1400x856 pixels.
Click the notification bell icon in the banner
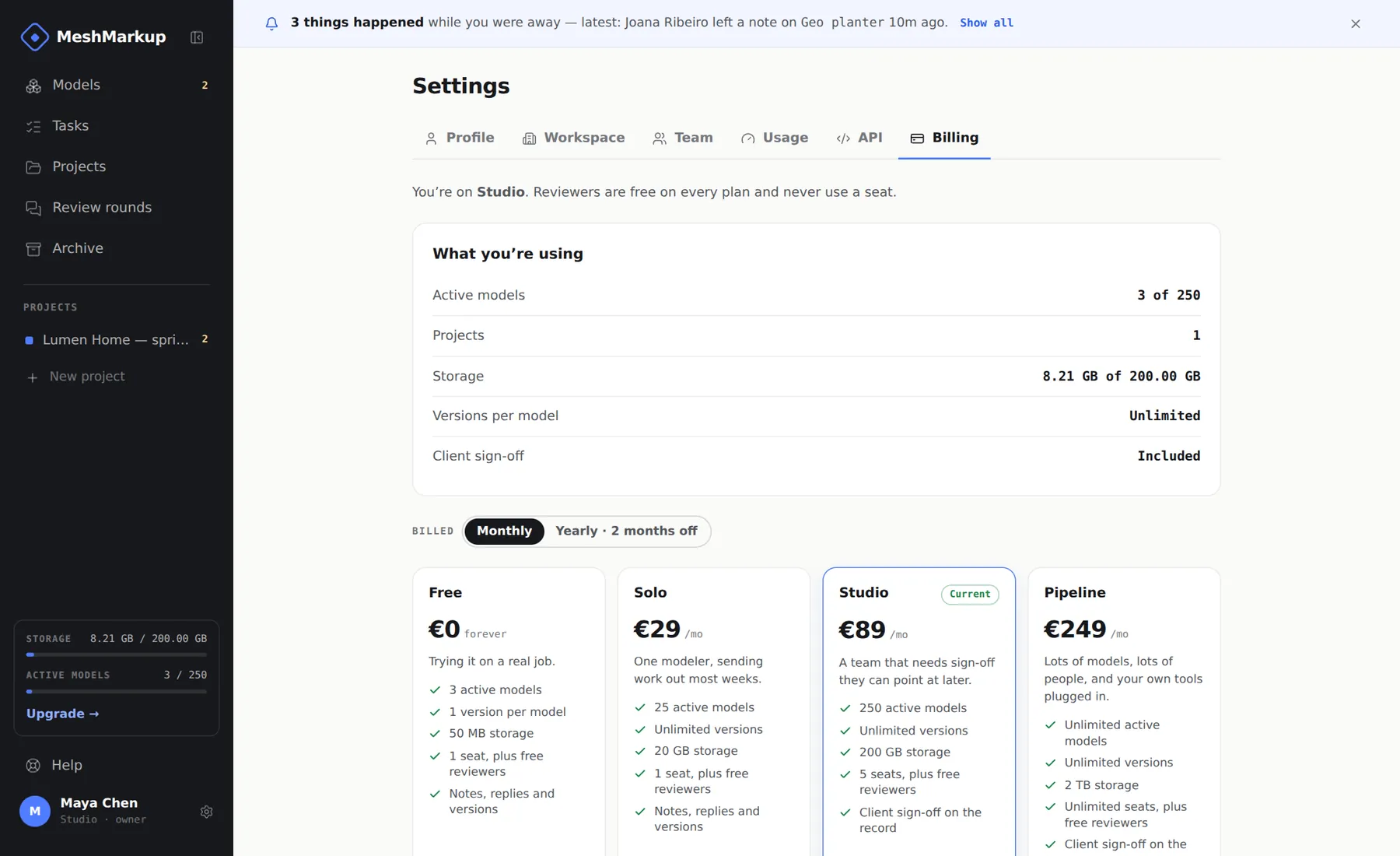[271, 23]
